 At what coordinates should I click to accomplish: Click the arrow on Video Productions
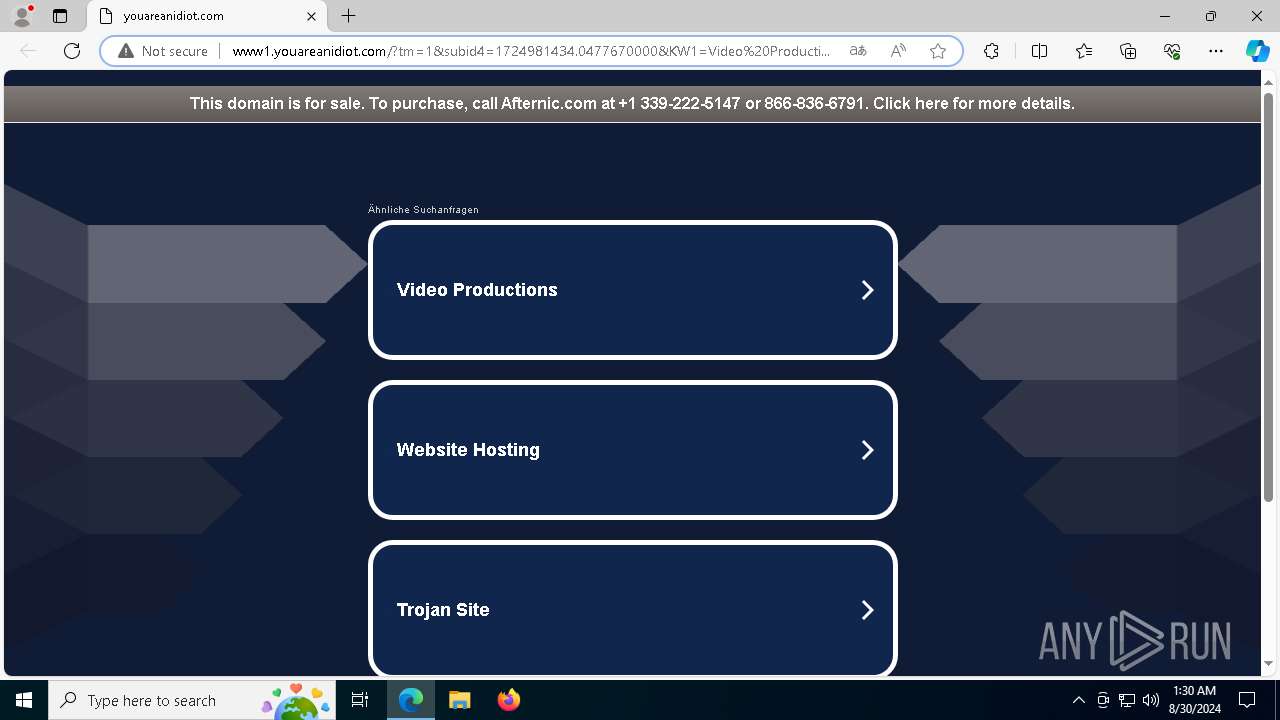tap(867, 290)
